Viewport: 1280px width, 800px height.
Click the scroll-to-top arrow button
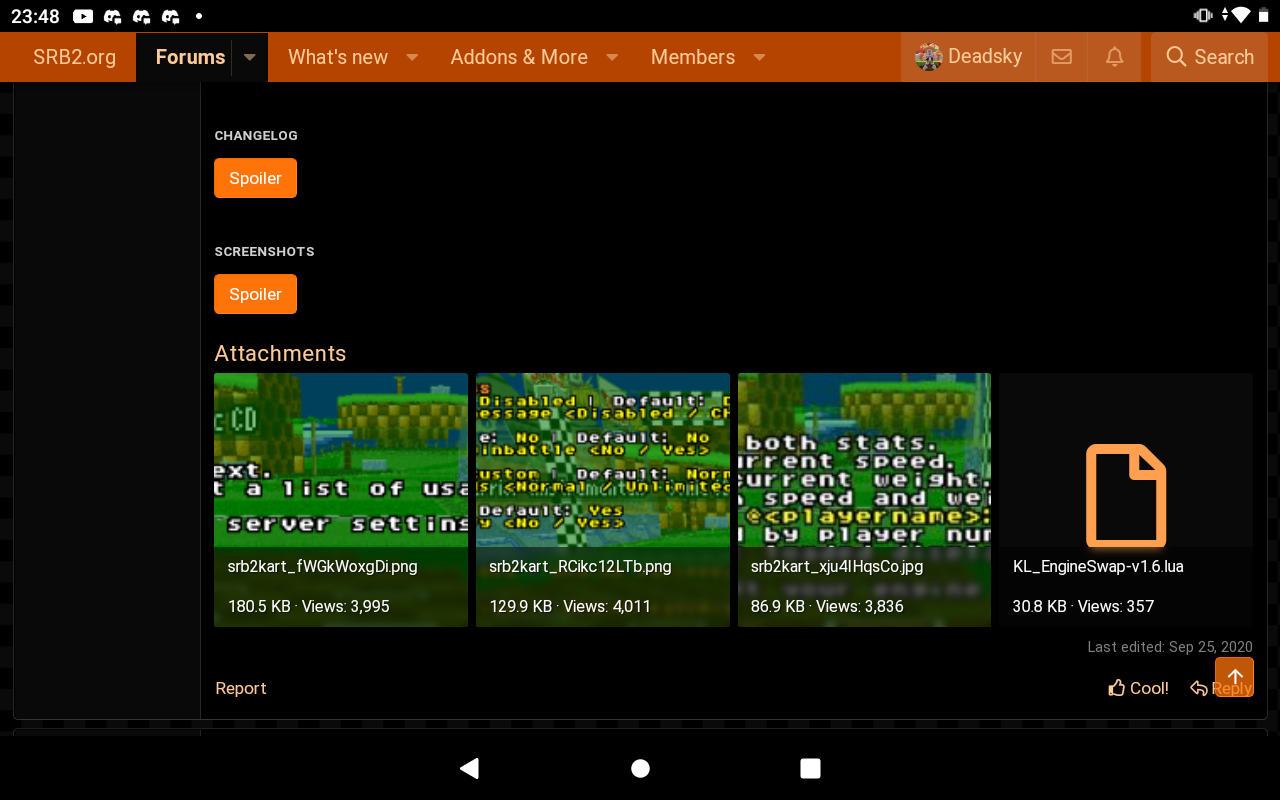pos(1235,677)
